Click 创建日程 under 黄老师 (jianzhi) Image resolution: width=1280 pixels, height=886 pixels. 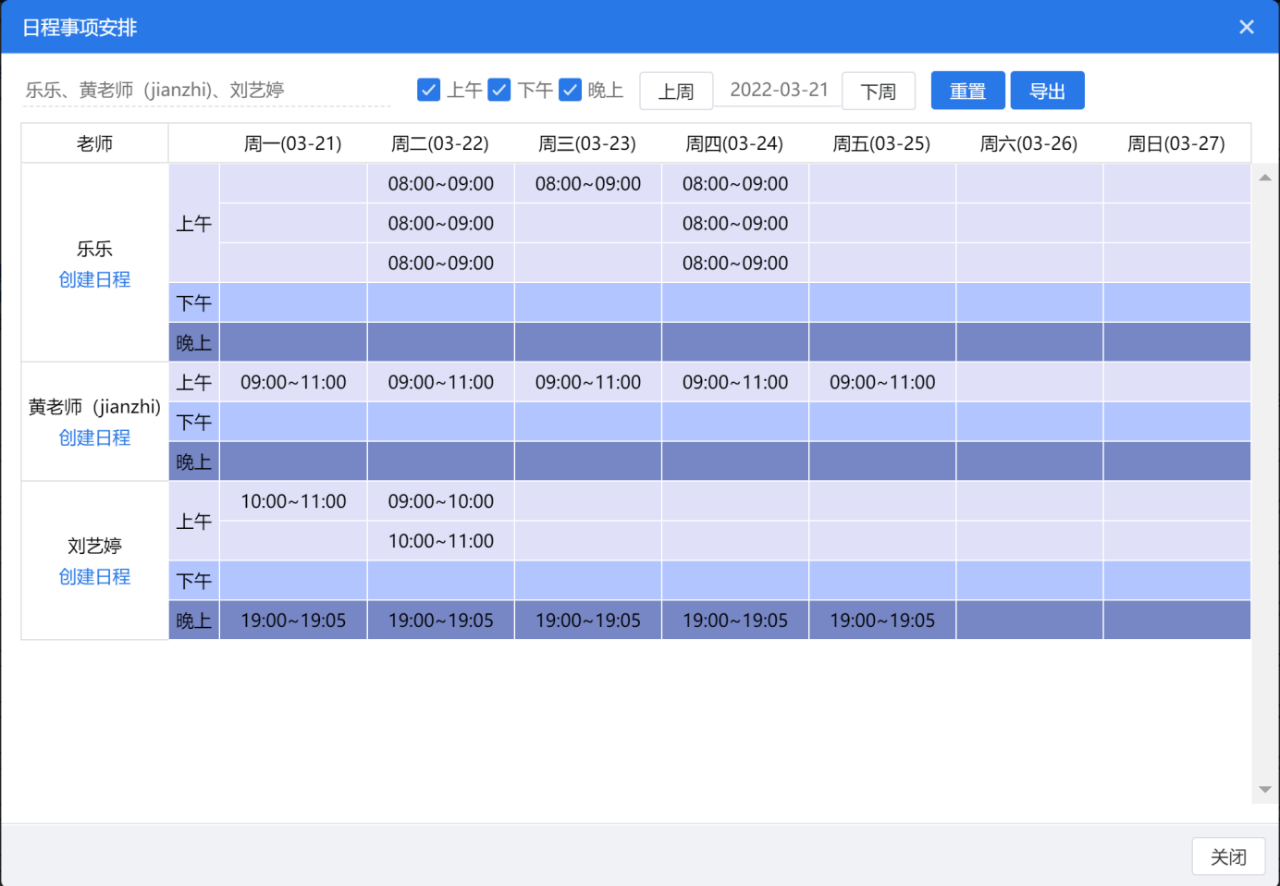94,438
